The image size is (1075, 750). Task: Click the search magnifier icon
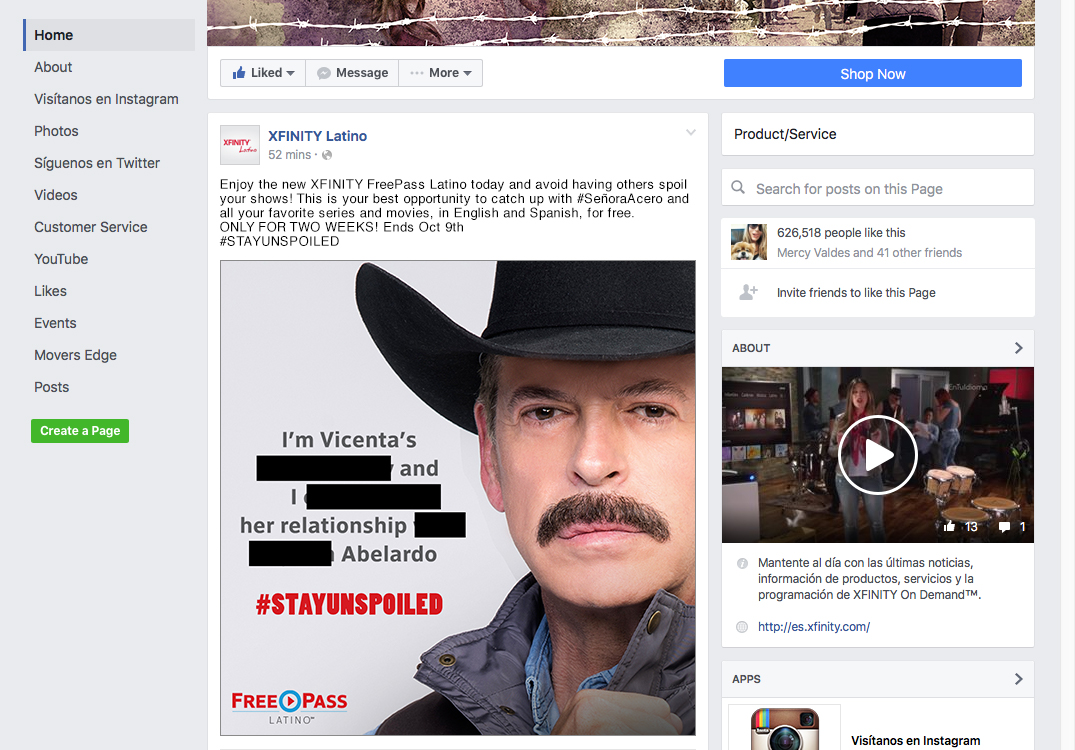(738, 187)
